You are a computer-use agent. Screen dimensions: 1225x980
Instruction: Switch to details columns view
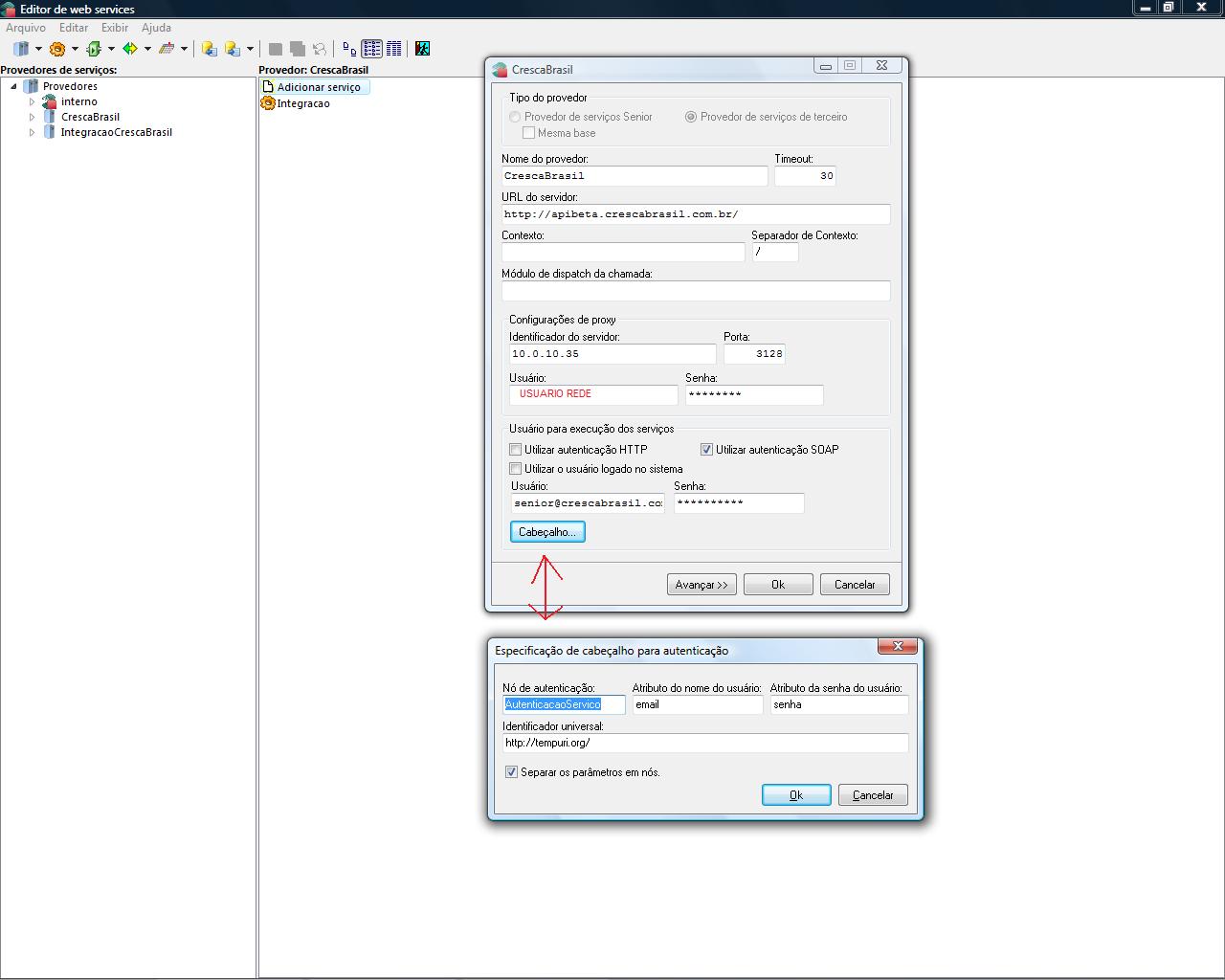tap(393, 49)
